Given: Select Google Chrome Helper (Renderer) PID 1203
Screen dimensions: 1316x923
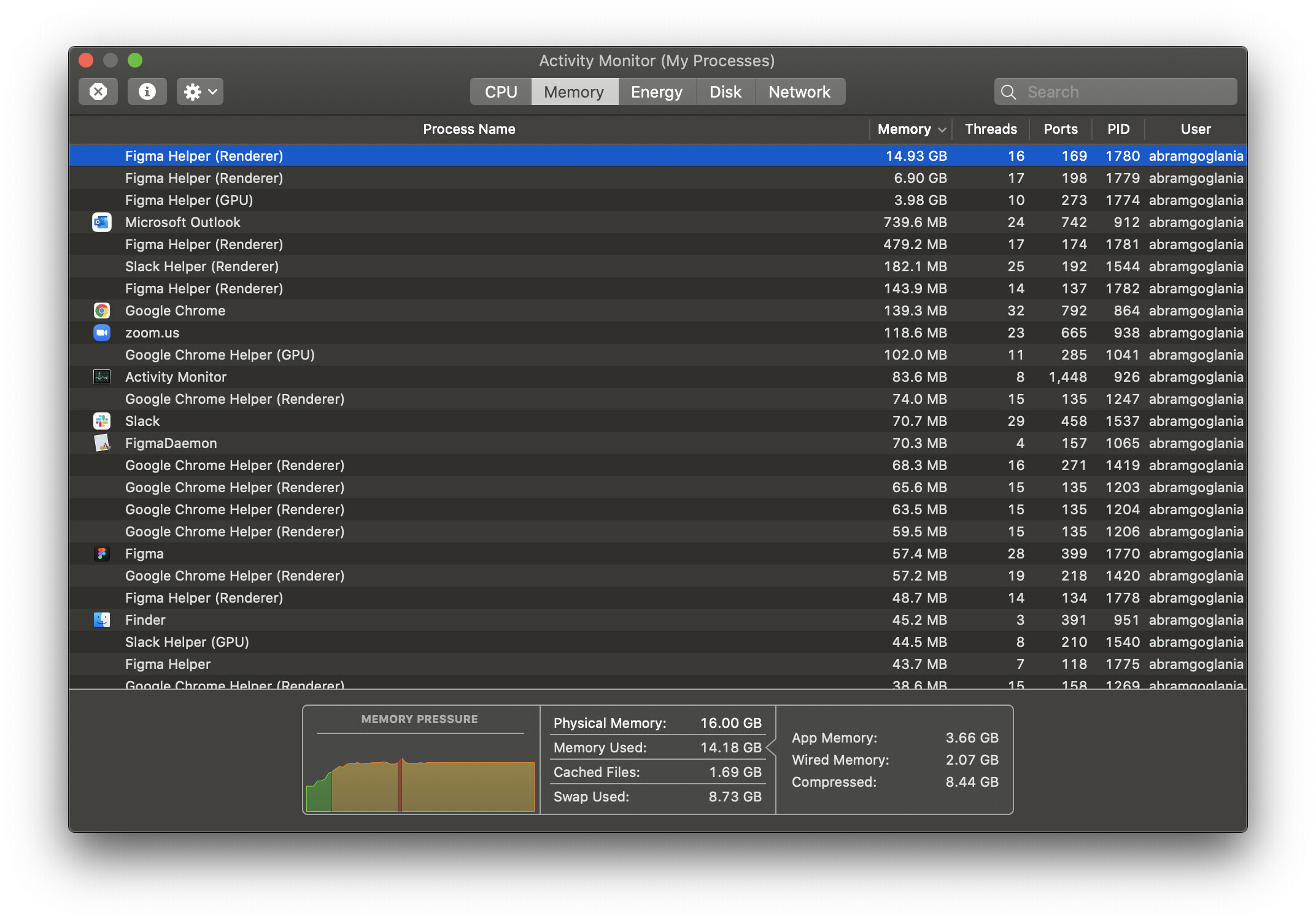Looking at the screenshot, I should pos(658,487).
